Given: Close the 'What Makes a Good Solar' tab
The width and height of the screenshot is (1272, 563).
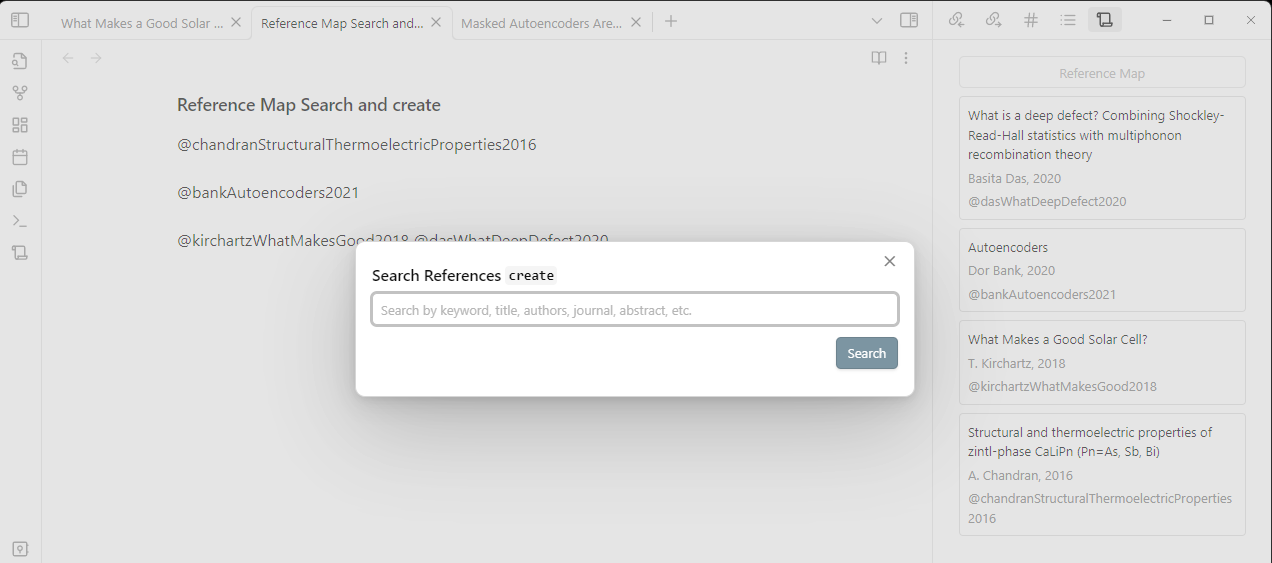Looking at the screenshot, I should point(235,23).
